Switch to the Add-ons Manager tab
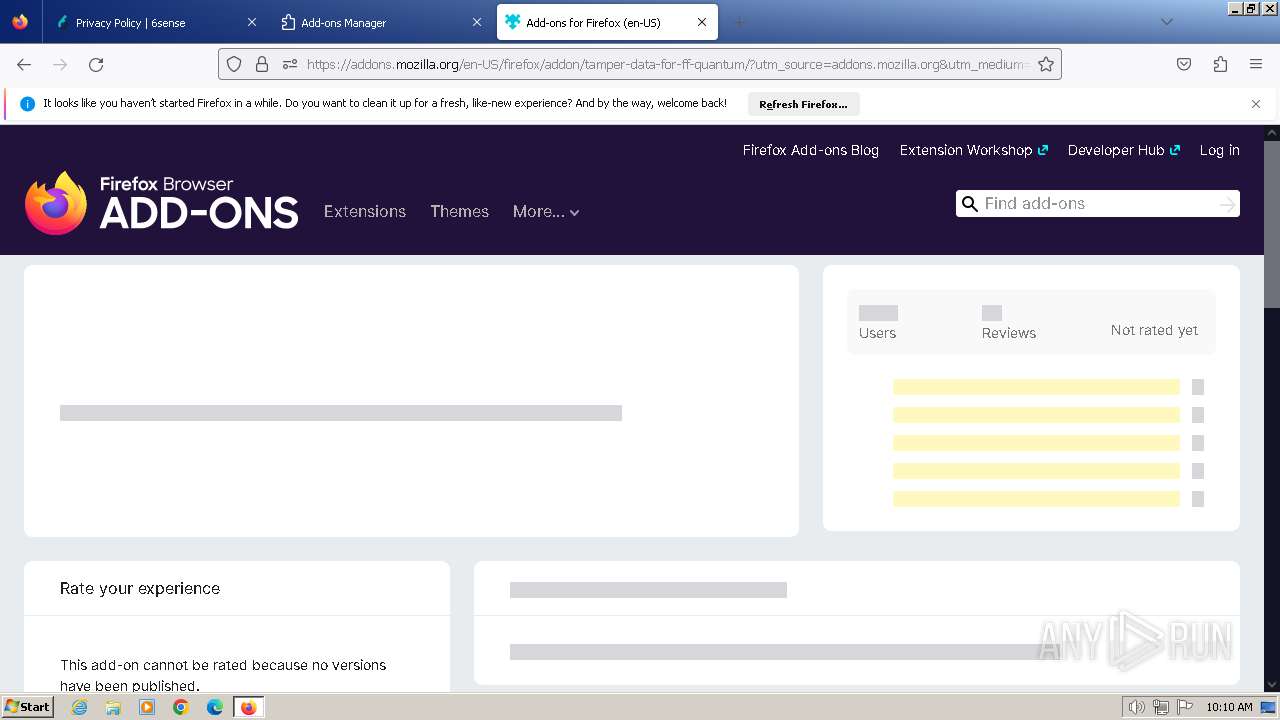 tap(380, 22)
